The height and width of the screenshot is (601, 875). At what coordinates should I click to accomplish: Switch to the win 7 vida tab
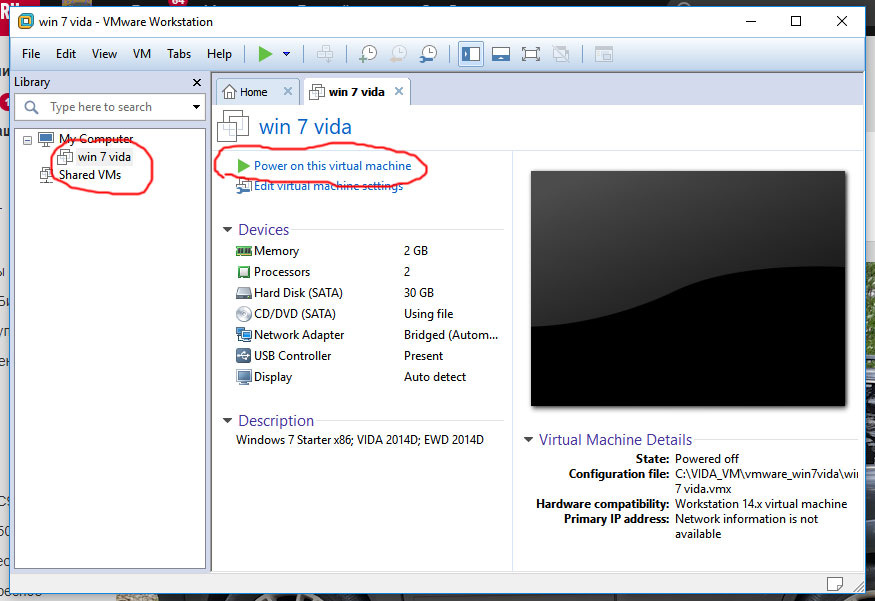(356, 92)
